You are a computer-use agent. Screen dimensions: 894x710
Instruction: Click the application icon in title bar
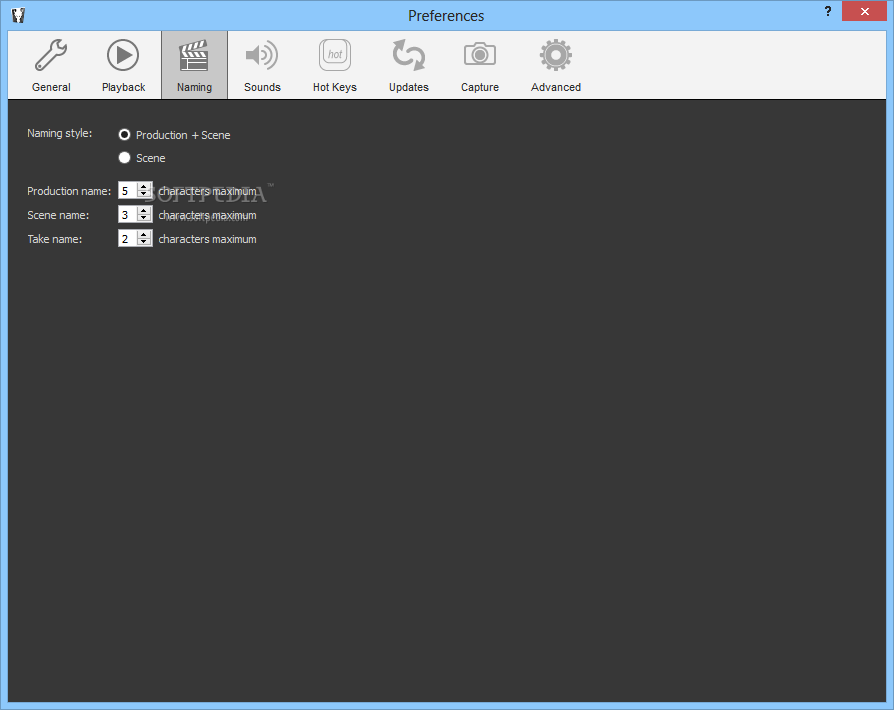(18, 15)
